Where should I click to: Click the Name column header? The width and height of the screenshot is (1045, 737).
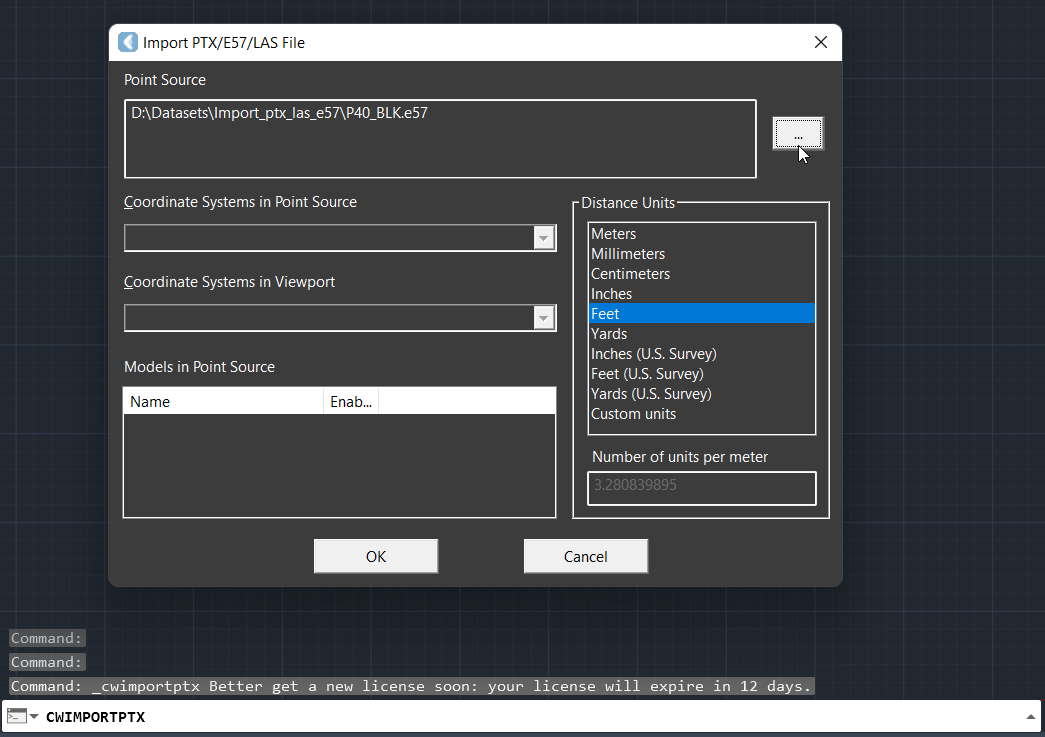(223, 402)
